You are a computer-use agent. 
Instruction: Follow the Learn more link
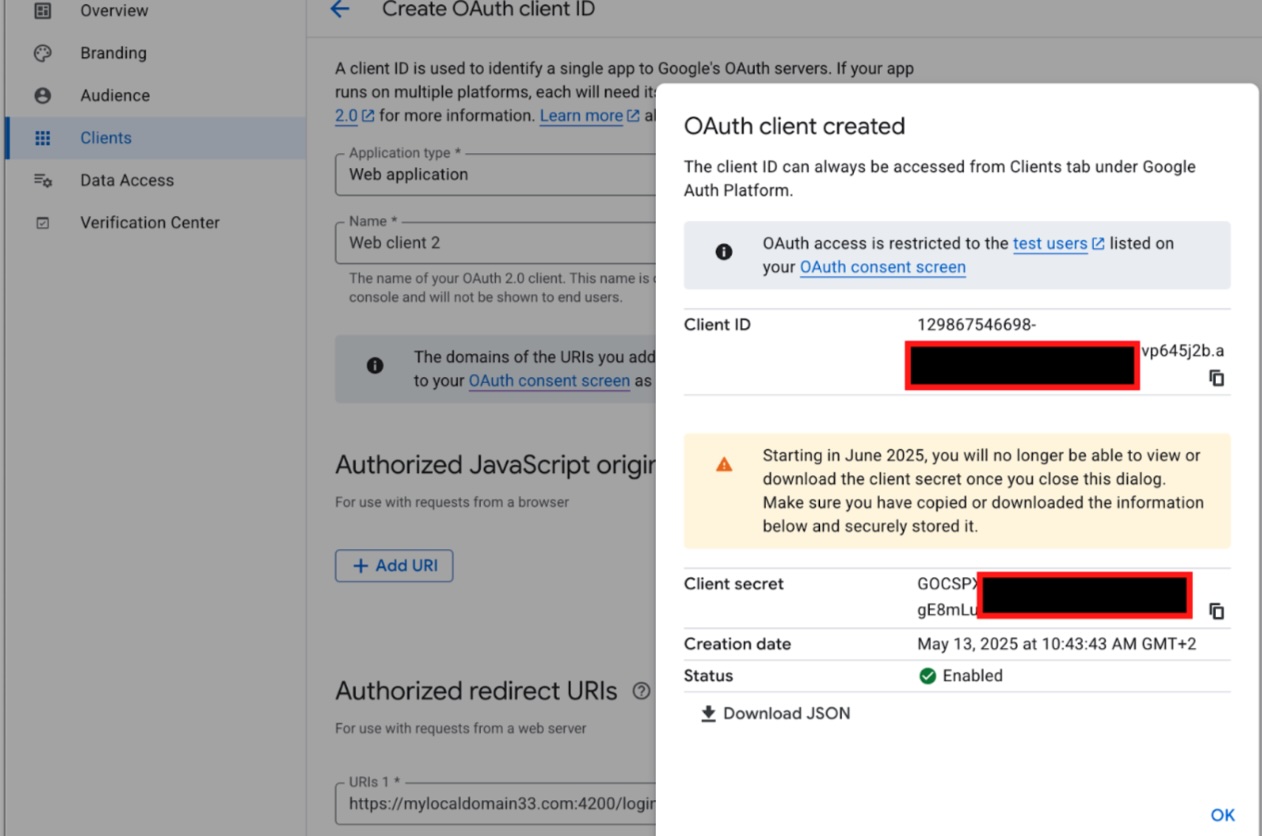[x=581, y=116]
